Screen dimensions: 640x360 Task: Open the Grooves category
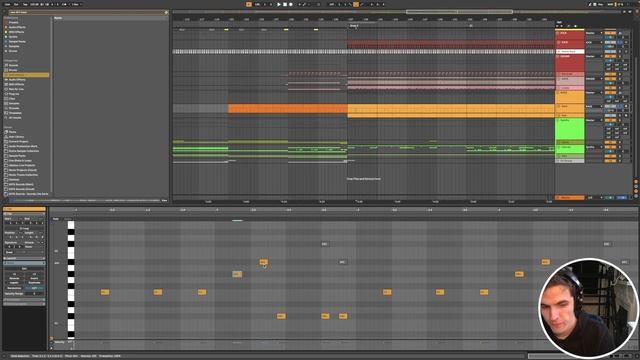tap(14, 108)
